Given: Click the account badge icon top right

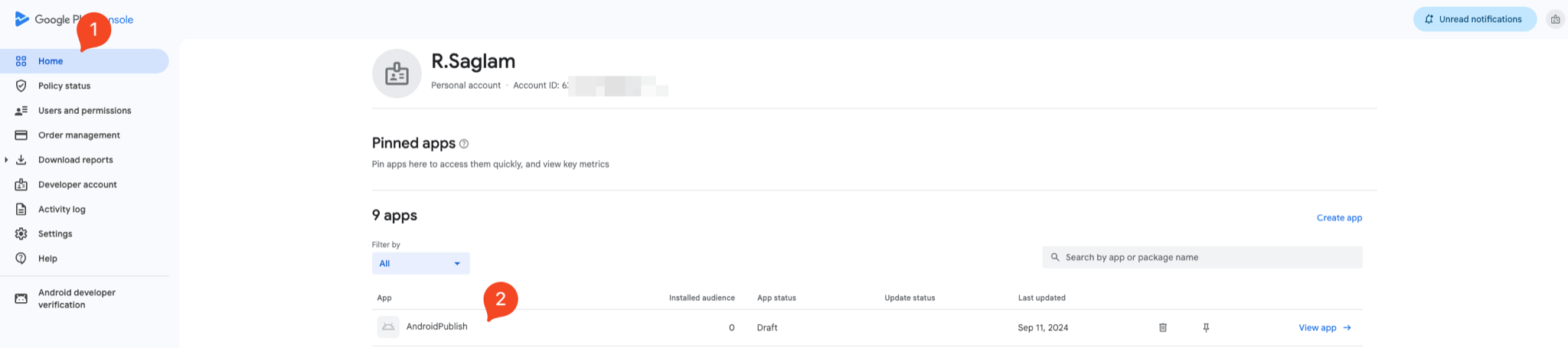Looking at the screenshot, I should pyautogui.click(x=1555, y=19).
